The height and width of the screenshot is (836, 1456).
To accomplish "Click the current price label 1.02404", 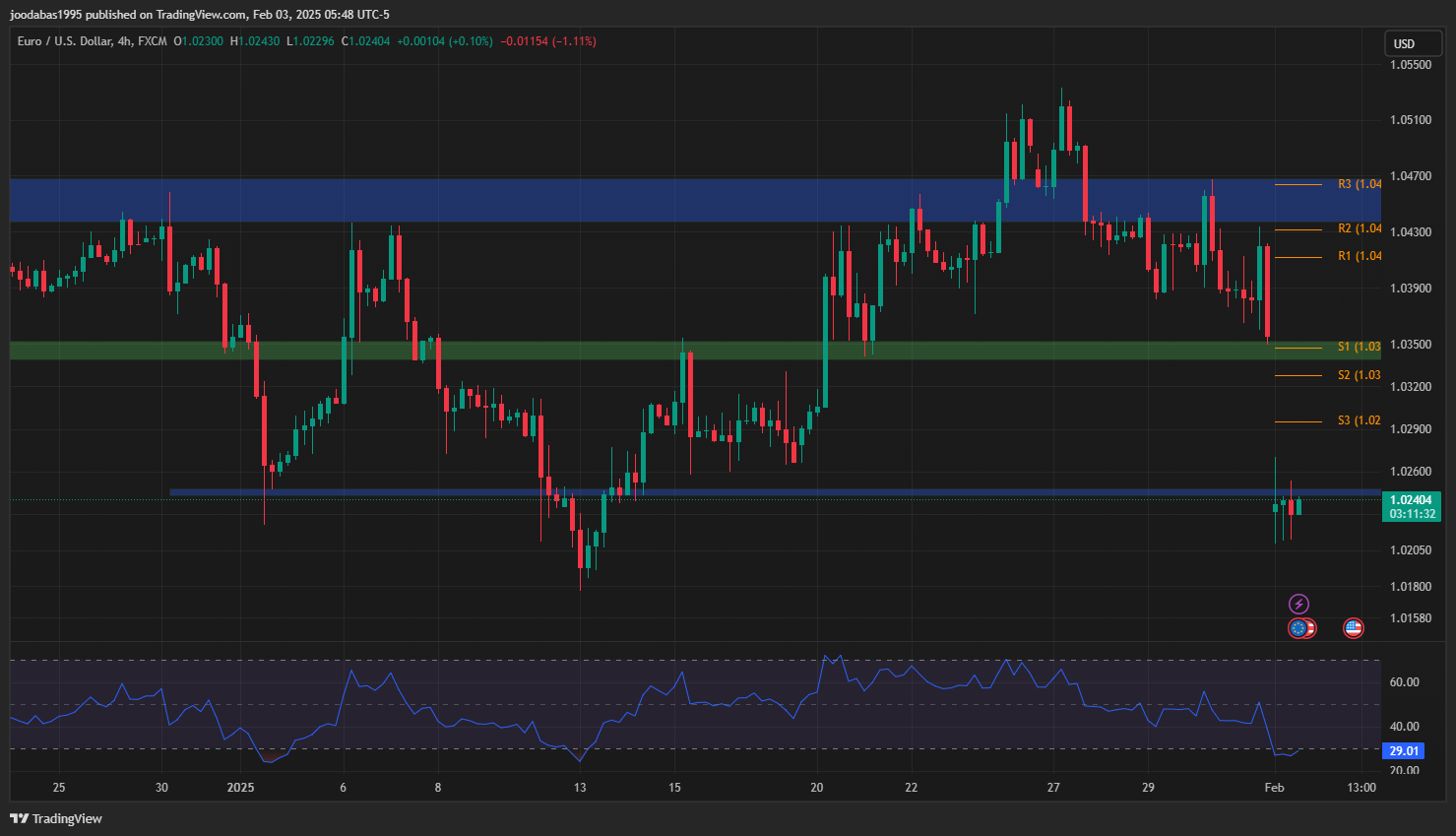I will point(1411,500).
